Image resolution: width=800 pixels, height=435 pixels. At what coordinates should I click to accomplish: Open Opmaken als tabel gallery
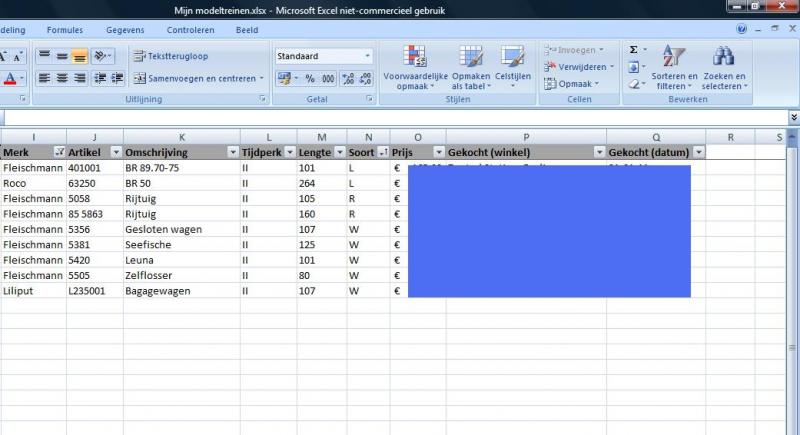471,67
